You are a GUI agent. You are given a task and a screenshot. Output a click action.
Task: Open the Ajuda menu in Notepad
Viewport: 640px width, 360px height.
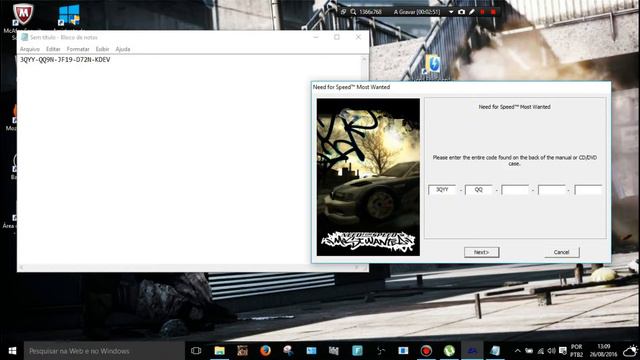coord(123,49)
